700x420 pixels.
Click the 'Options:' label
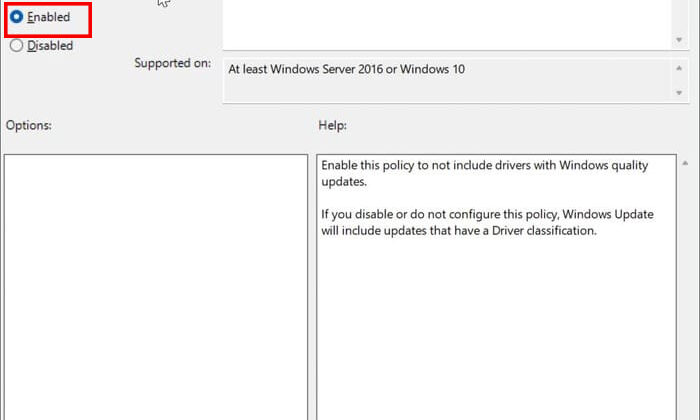[x=28, y=125]
